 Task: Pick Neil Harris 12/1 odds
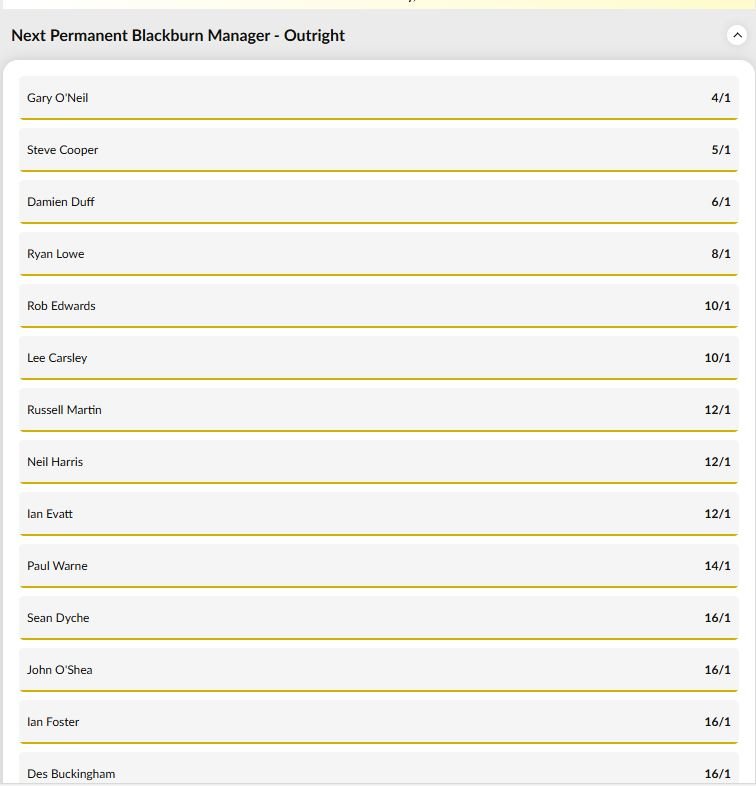[x=379, y=462]
